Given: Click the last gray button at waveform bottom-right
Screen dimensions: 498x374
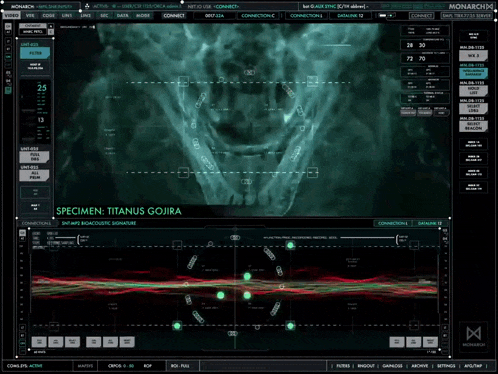Looking at the screenshot, I should coord(430,342).
